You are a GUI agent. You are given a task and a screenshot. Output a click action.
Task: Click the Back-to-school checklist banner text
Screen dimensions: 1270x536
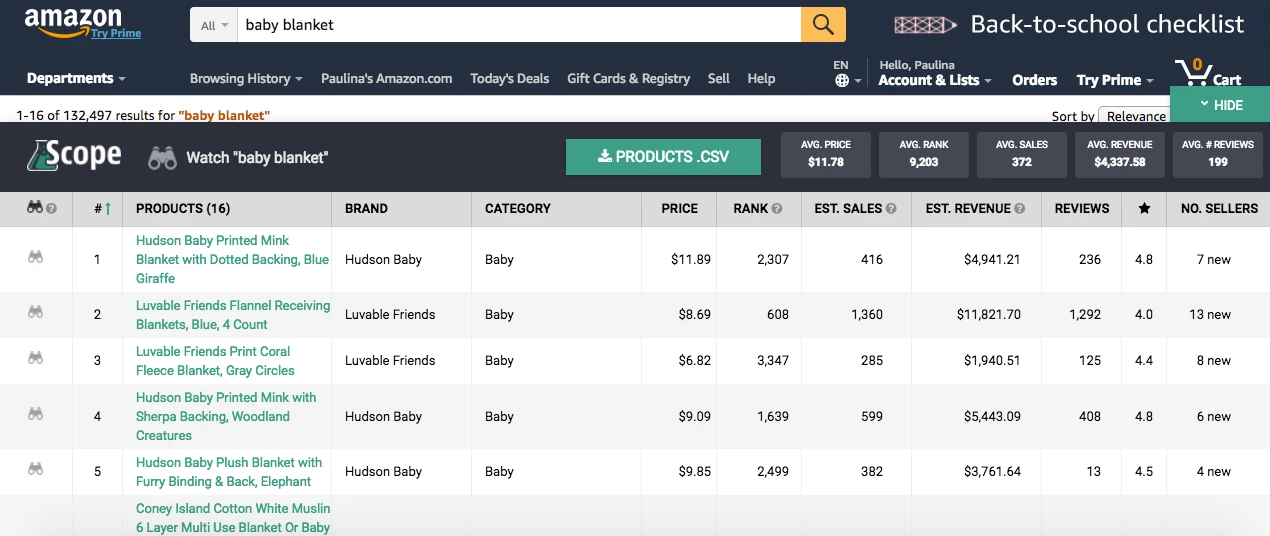pyautogui.click(x=1107, y=24)
